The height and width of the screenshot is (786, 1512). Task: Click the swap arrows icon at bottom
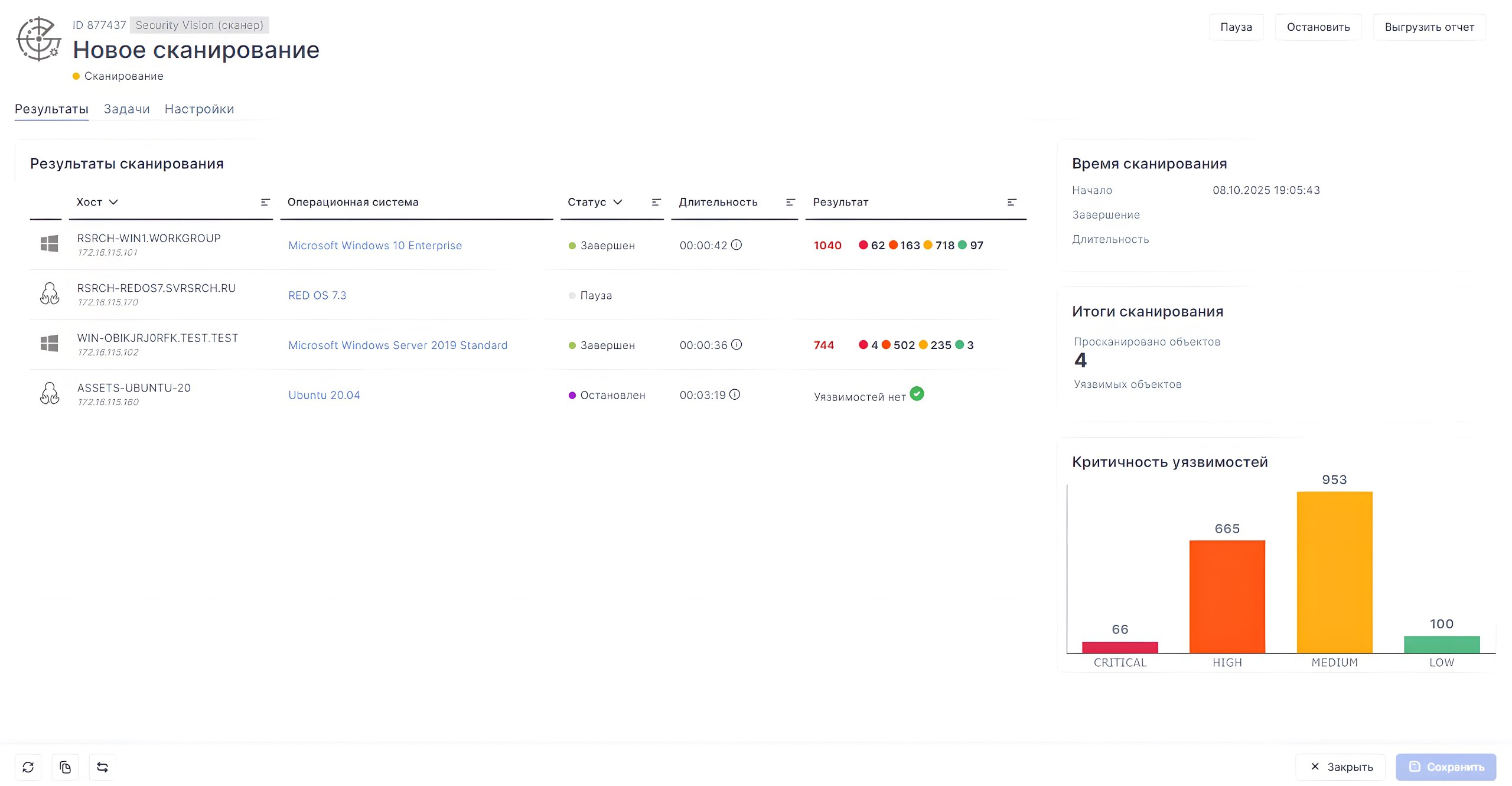click(x=102, y=767)
